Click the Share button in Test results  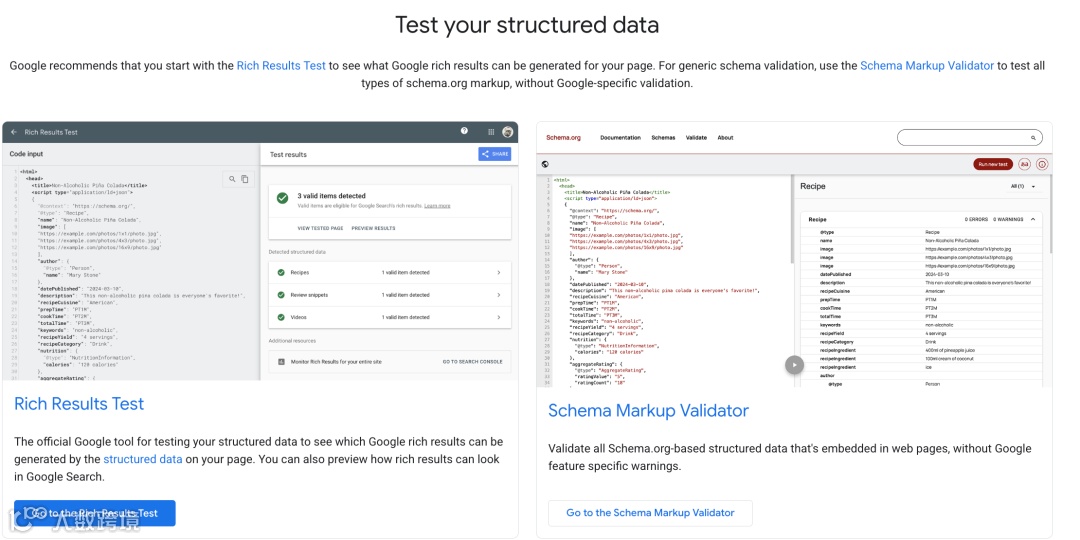coord(495,154)
